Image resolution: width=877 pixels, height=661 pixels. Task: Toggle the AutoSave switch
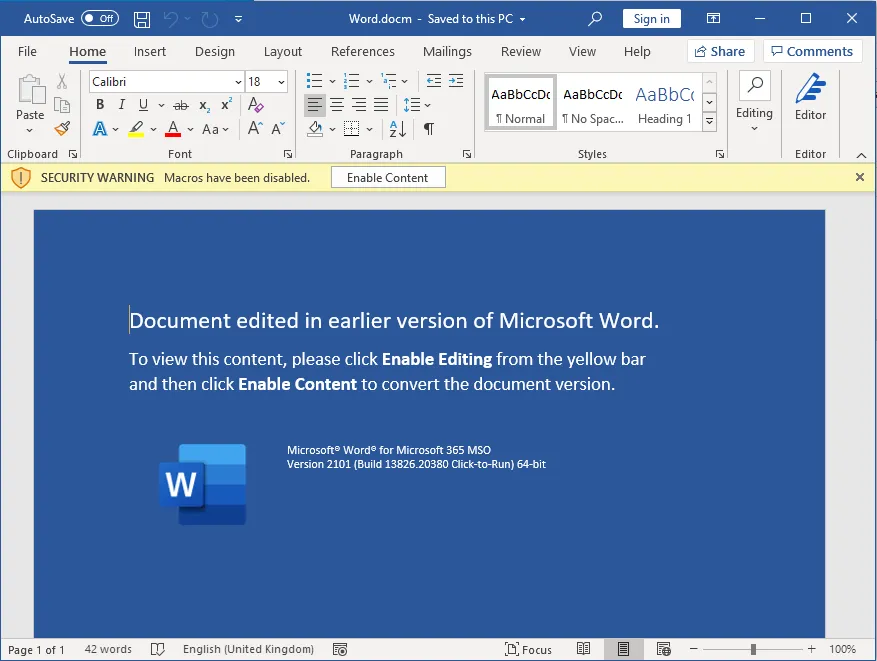100,19
